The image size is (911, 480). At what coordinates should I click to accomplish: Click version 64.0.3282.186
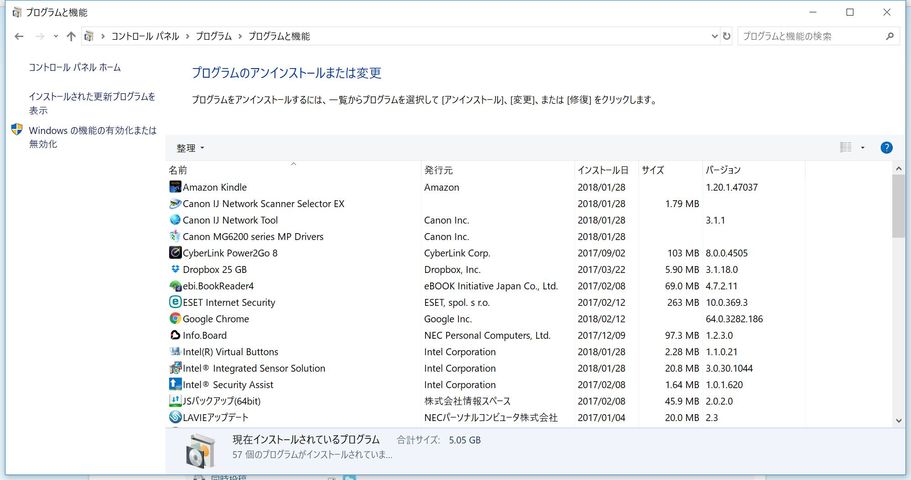point(734,319)
